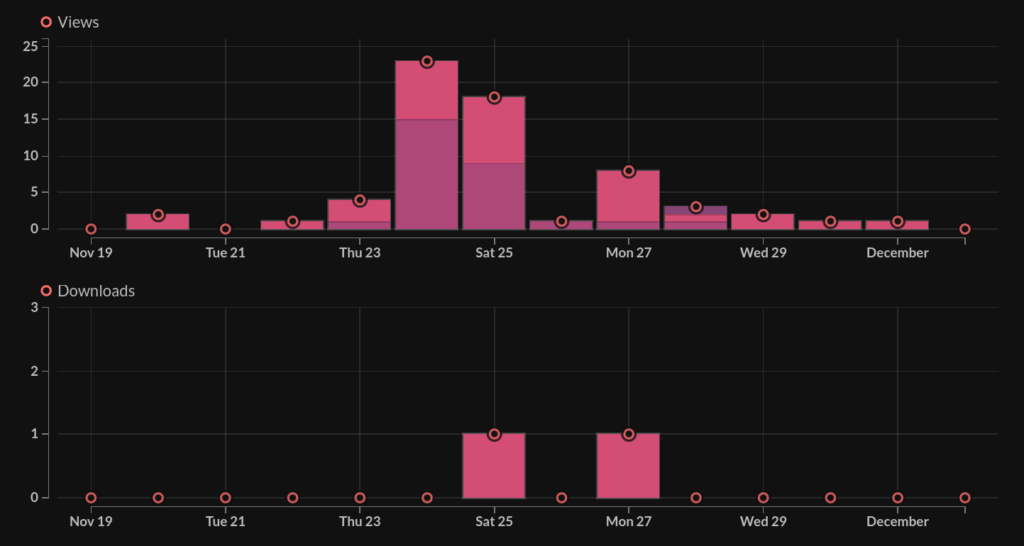Click the Downloads legend marker icon
This screenshot has width=1024, height=546.
(x=46, y=291)
